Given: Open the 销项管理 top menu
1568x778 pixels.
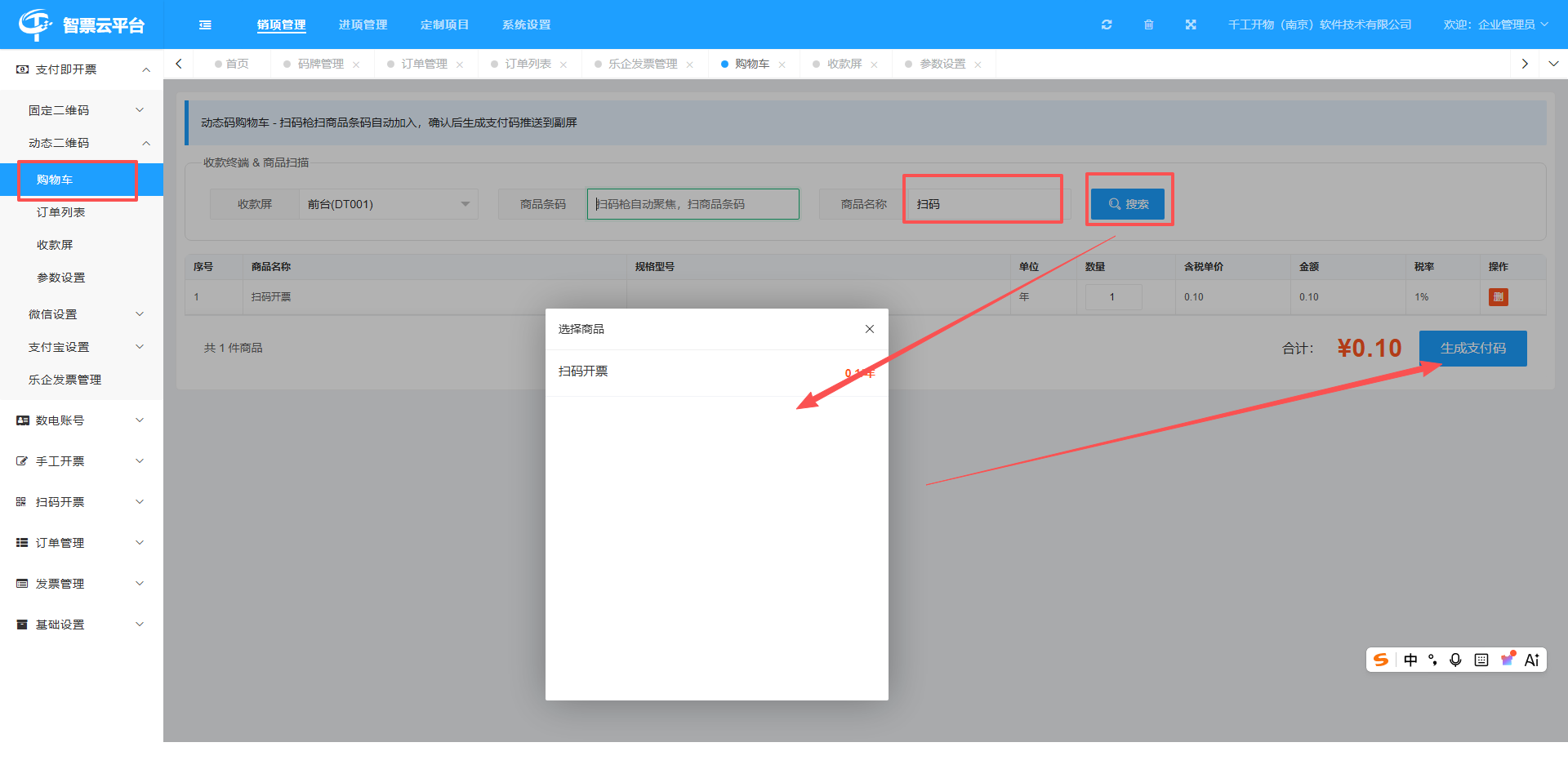Looking at the screenshot, I should click(281, 25).
